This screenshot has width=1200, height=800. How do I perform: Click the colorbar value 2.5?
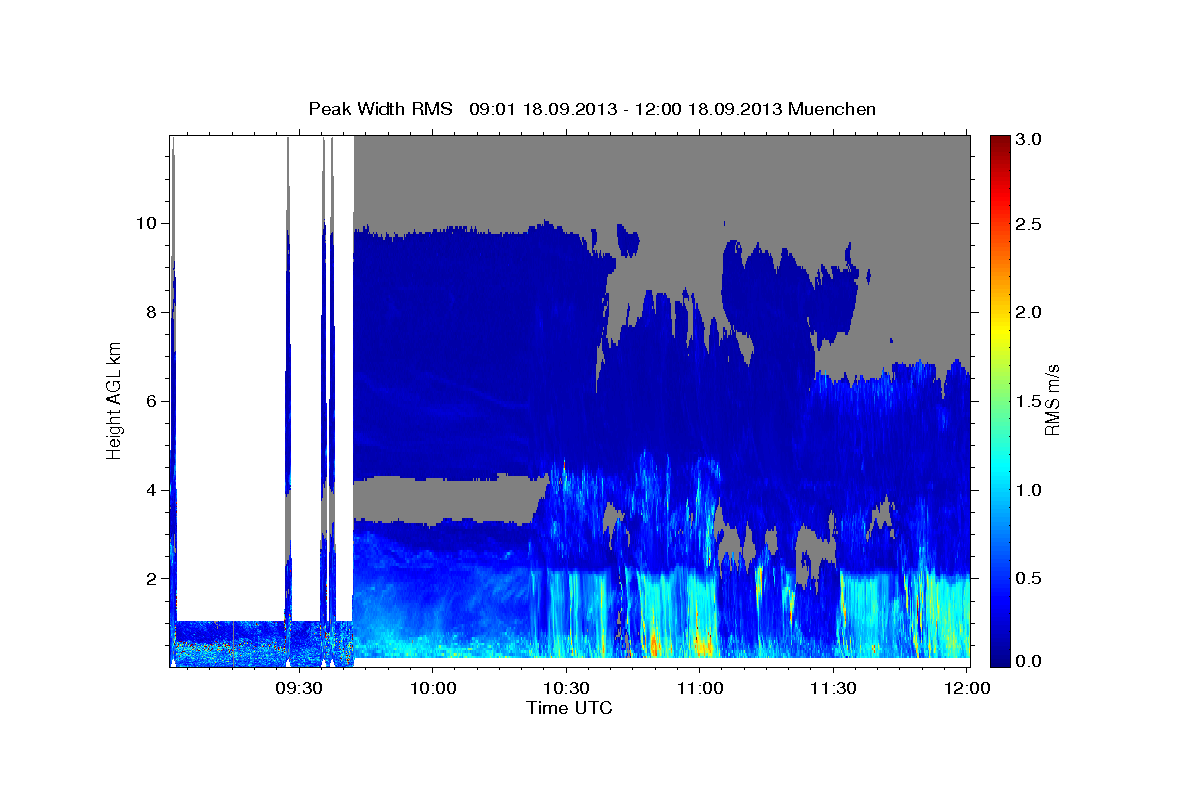point(1031,224)
